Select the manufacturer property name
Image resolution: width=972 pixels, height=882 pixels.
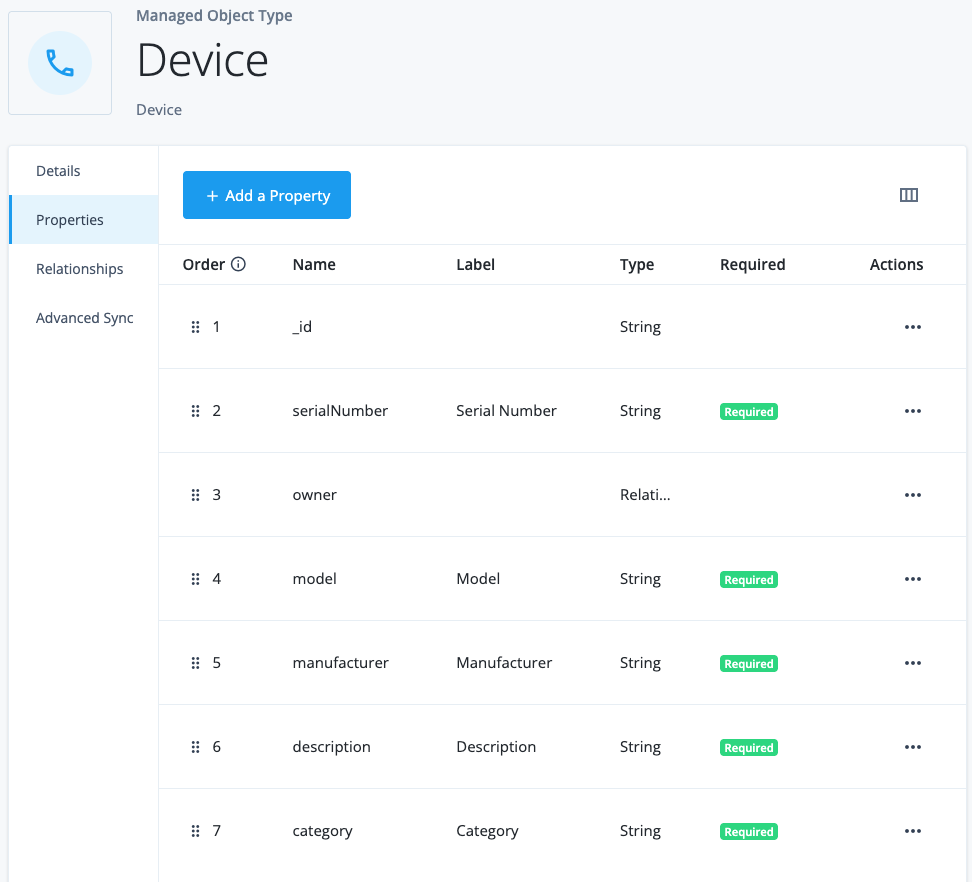tap(340, 663)
